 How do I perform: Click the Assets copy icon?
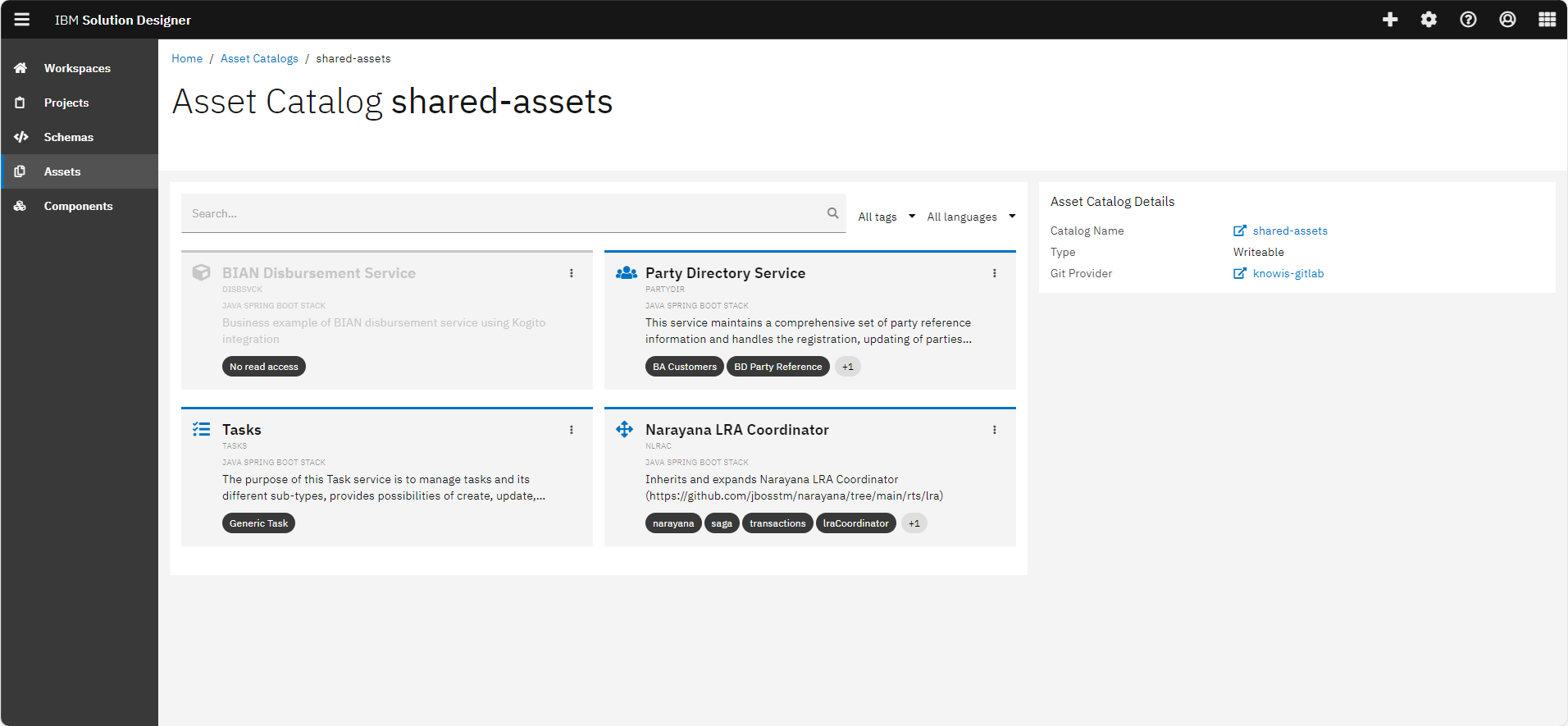[21, 171]
